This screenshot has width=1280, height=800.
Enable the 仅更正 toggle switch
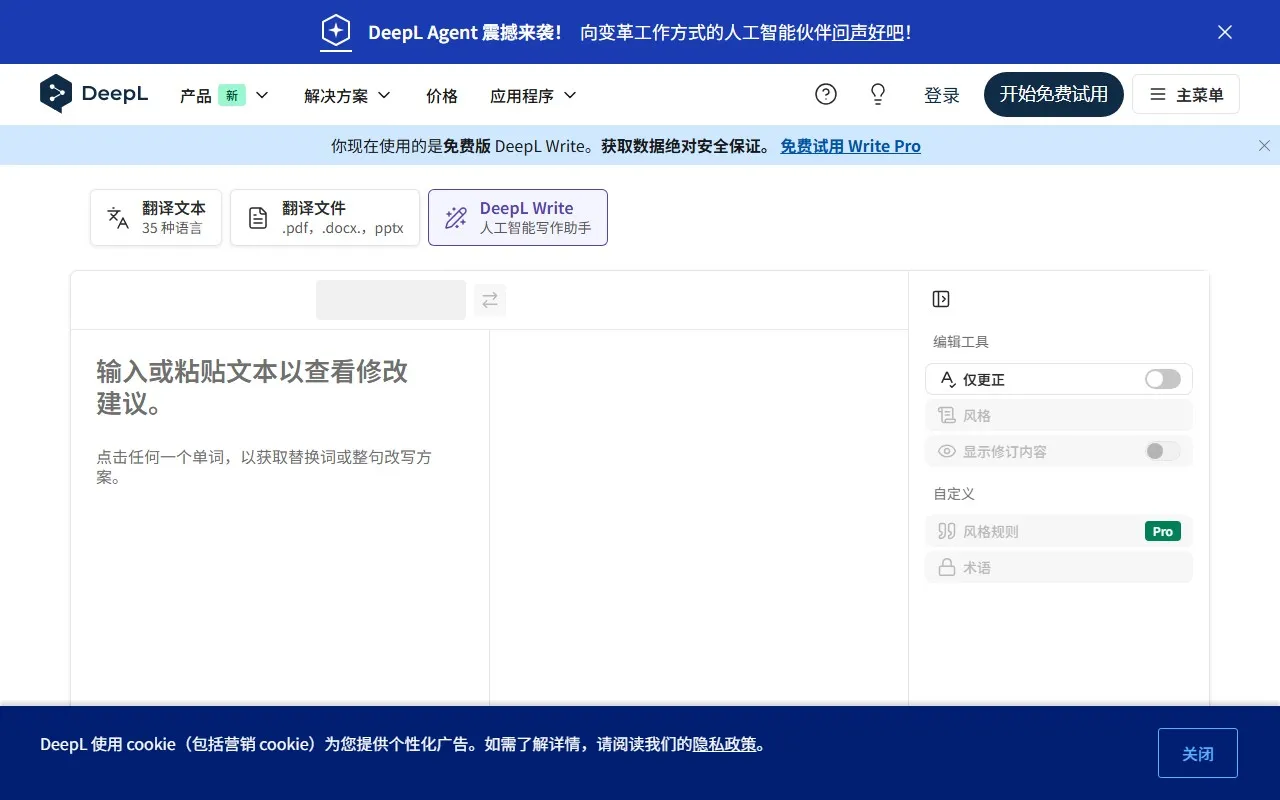pyautogui.click(x=1162, y=379)
